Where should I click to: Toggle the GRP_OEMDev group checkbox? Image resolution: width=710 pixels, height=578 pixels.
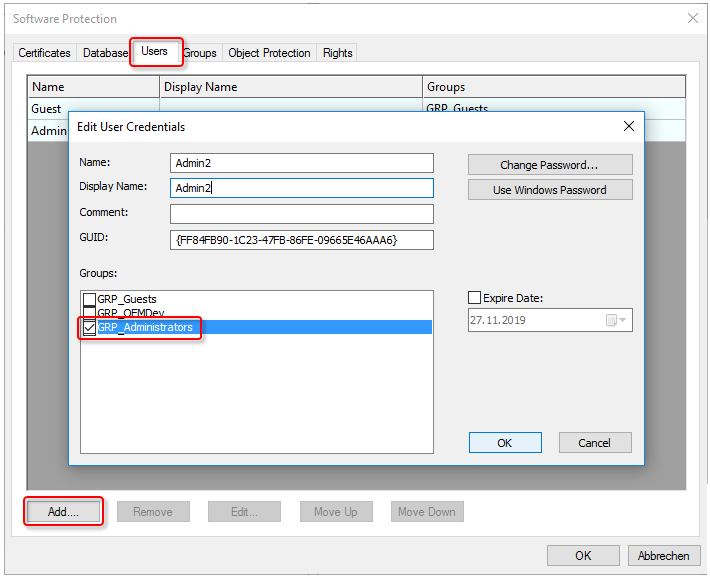(x=89, y=312)
